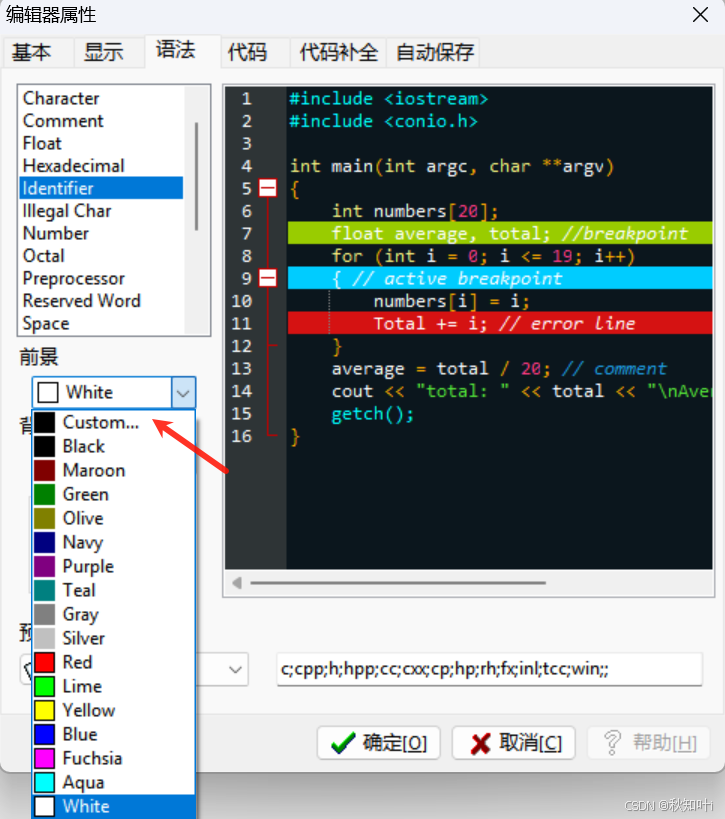Pick Octal in the syntax list

click(x=101, y=255)
